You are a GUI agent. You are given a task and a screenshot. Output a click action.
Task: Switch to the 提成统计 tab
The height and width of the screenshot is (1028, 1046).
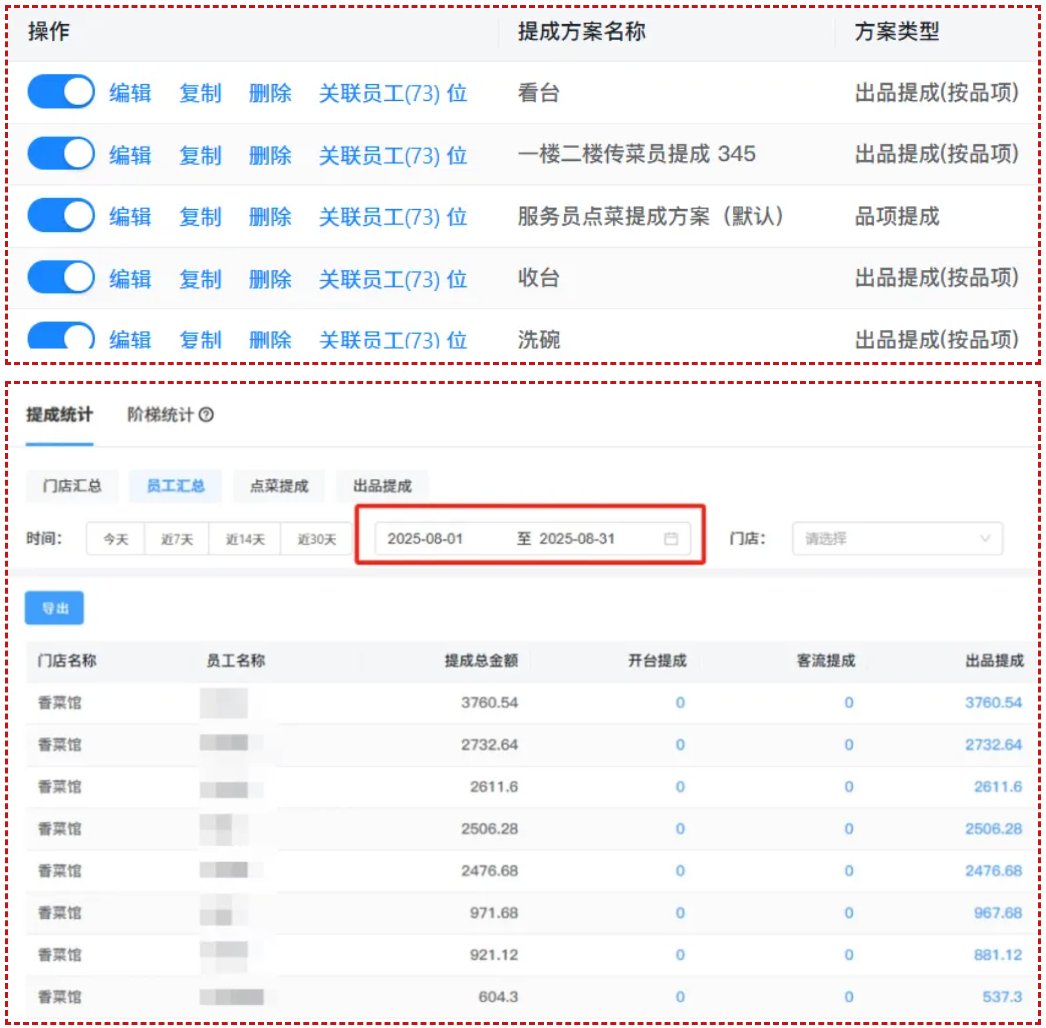[x=59, y=415]
